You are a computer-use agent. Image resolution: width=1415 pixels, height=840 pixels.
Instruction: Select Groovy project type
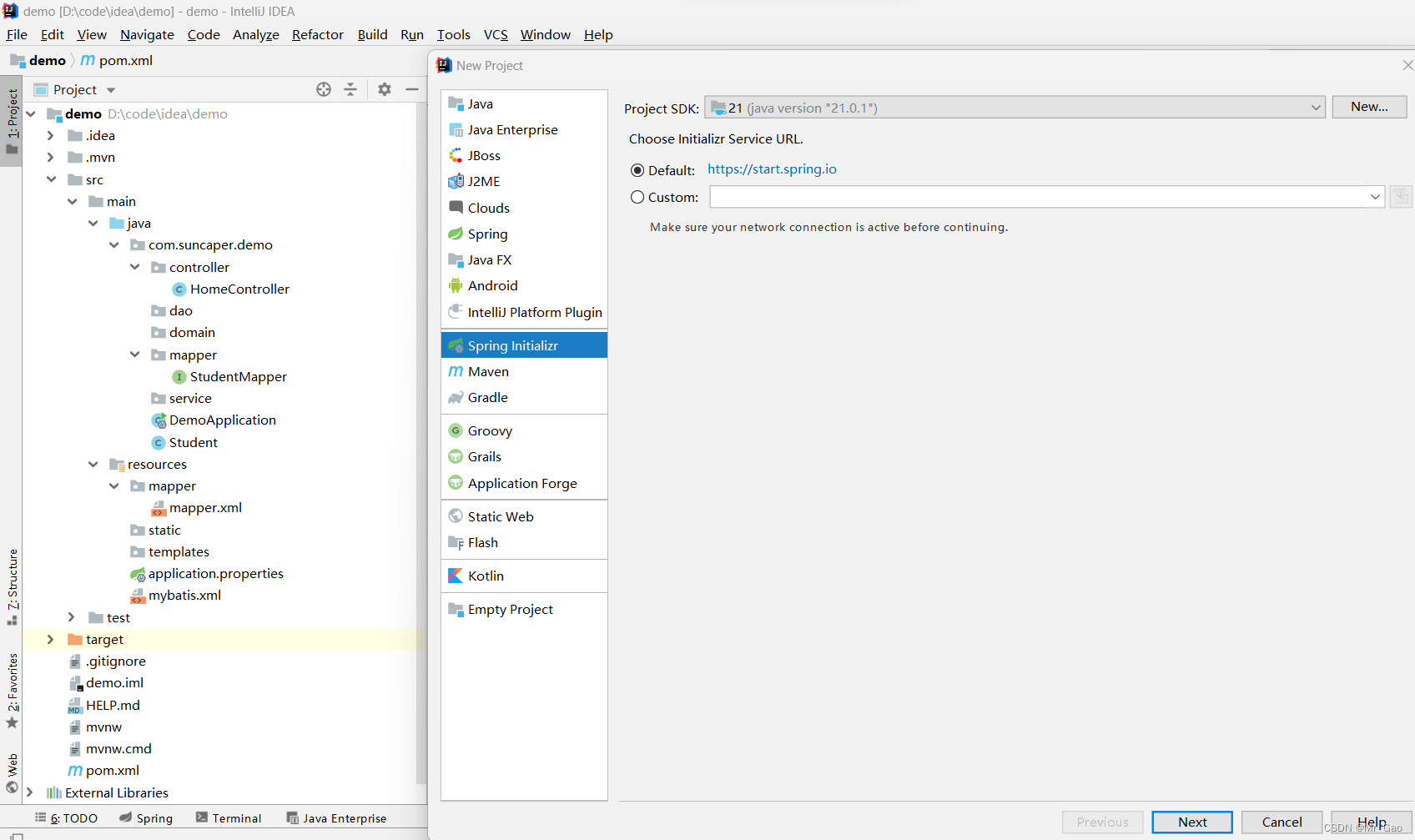click(x=524, y=430)
